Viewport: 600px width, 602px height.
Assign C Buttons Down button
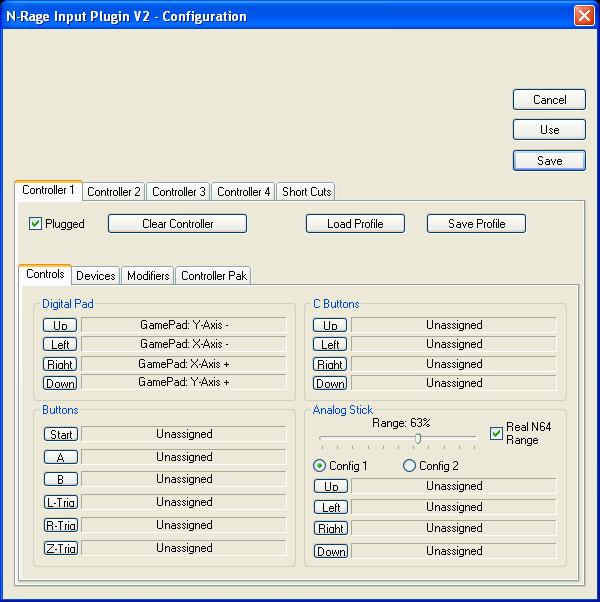330,383
